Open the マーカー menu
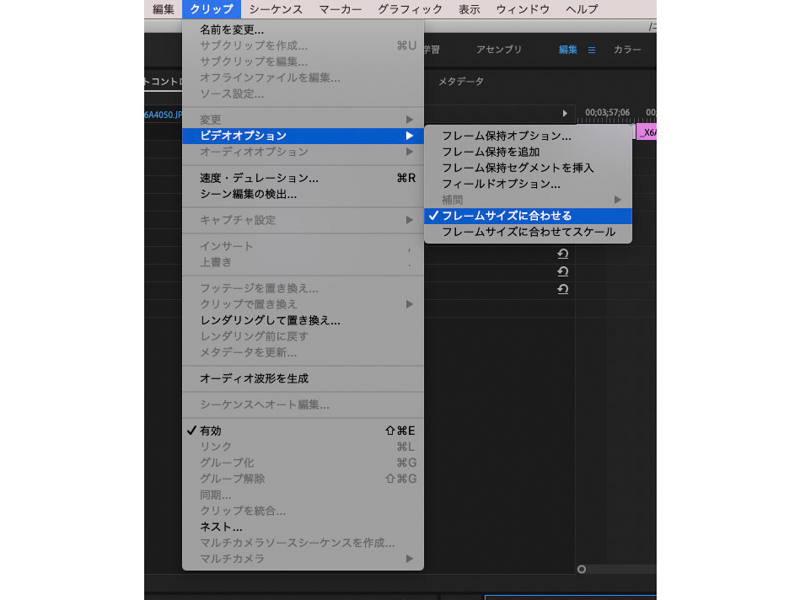Screen dimensions: 800x600 click(339, 8)
